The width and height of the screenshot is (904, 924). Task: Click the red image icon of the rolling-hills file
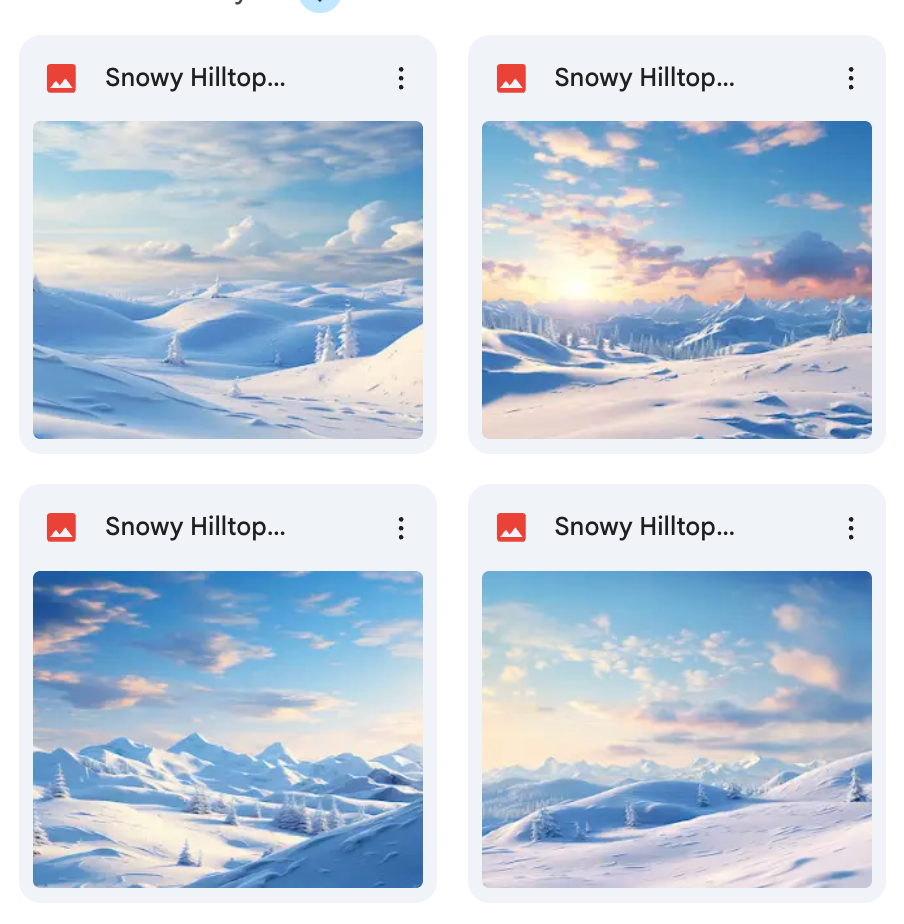pos(61,78)
